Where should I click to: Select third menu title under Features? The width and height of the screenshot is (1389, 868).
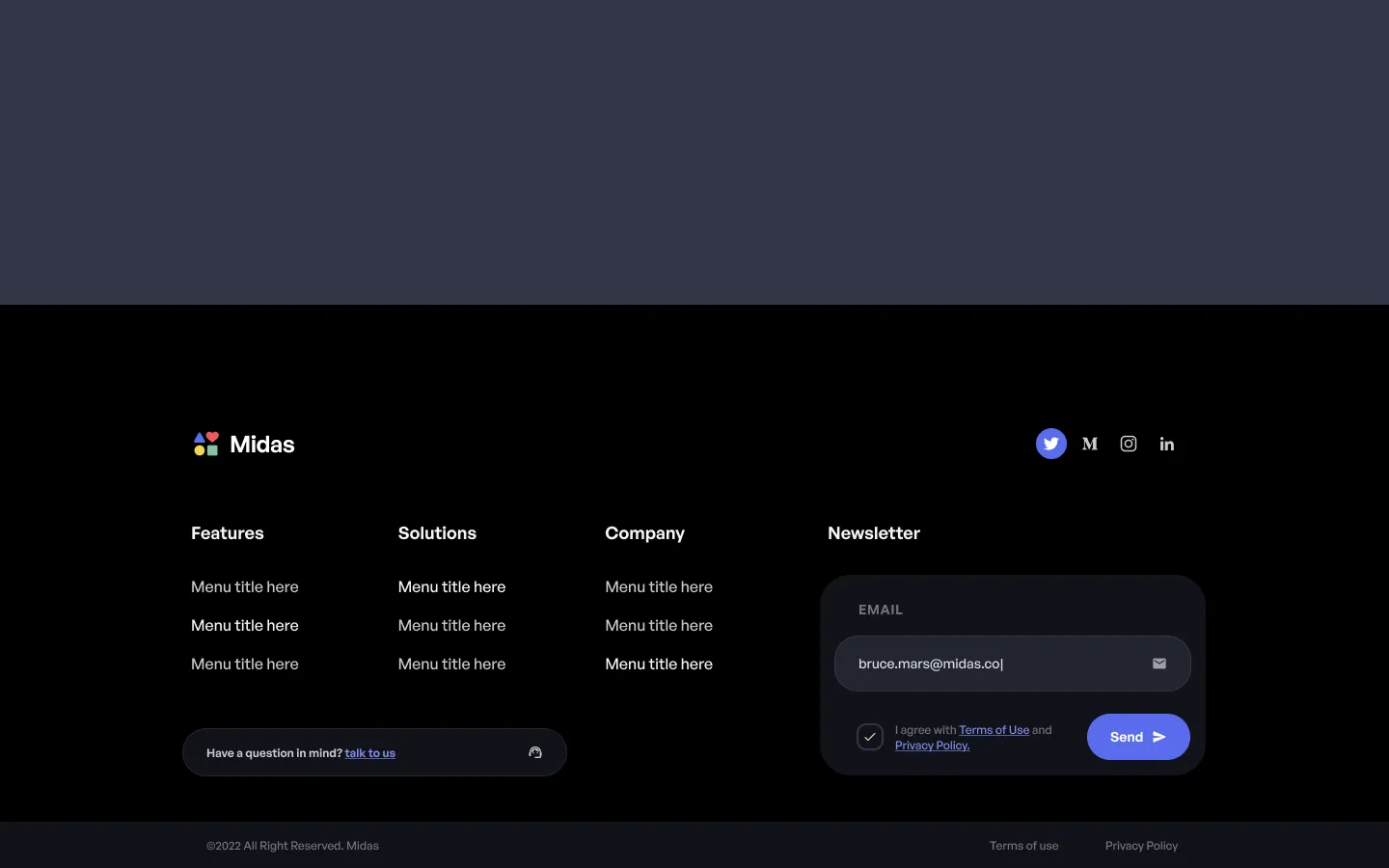pyautogui.click(x=245, y=664)
